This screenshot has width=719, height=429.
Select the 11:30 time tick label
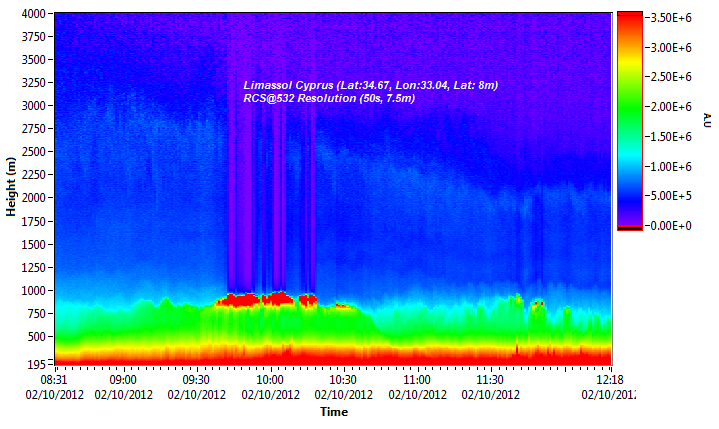click(490, 380)
